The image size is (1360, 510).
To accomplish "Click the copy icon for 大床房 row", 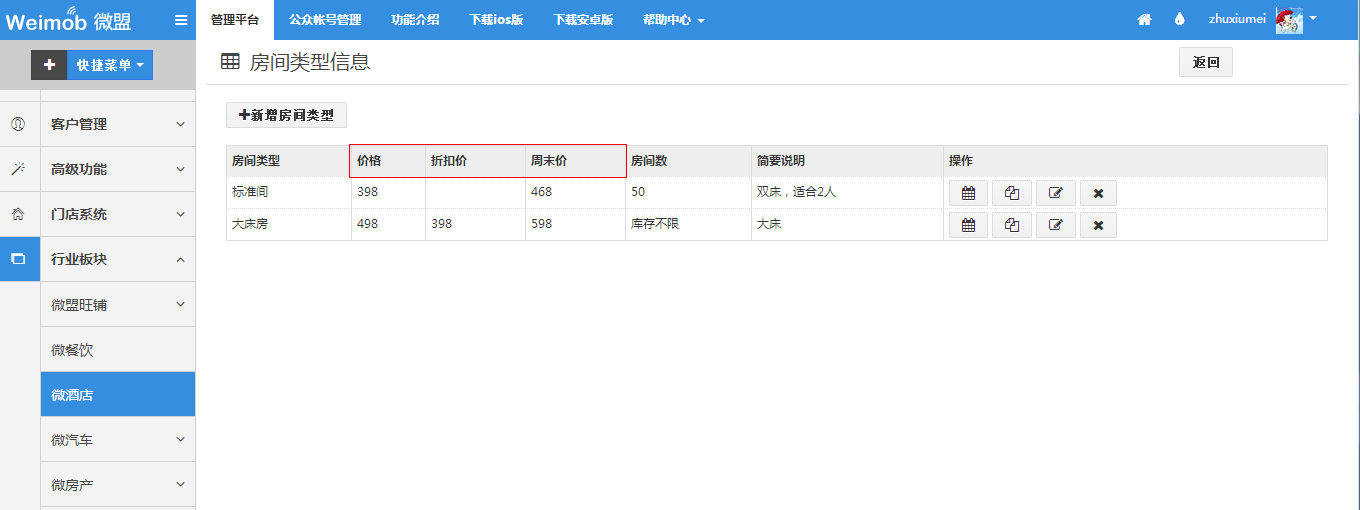I will (1011, 225).
